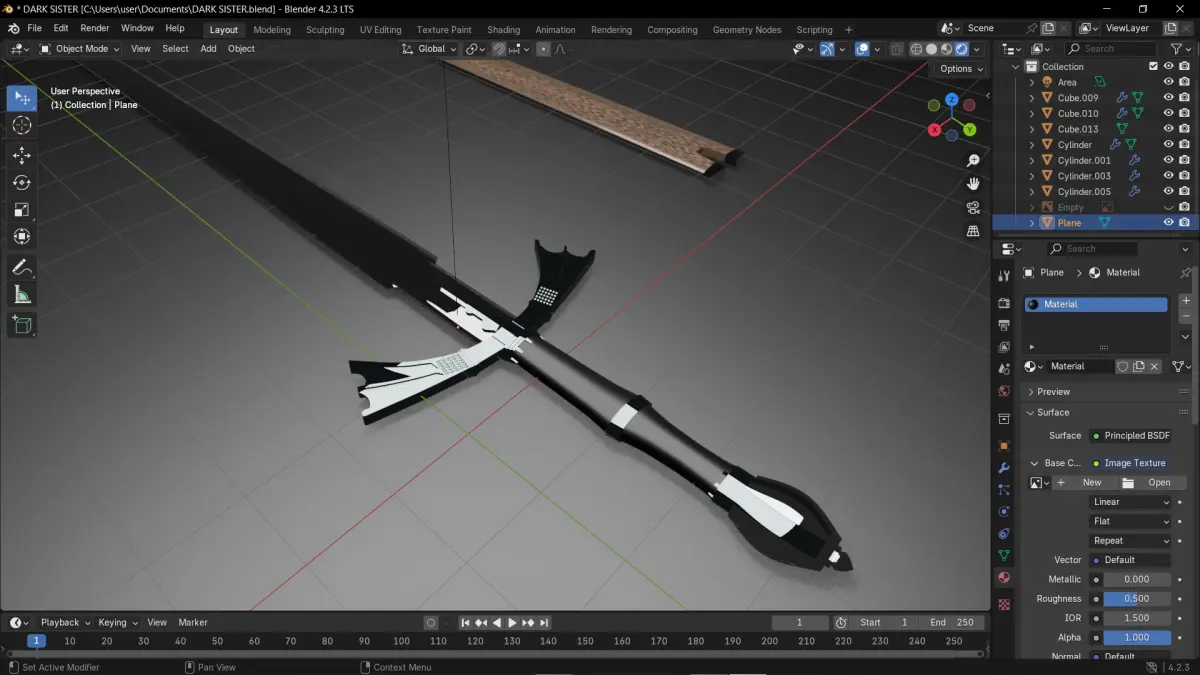Viewport: 1200px width, 675px height.
Task: Select the Rotate tool
Action: (22, 182)
